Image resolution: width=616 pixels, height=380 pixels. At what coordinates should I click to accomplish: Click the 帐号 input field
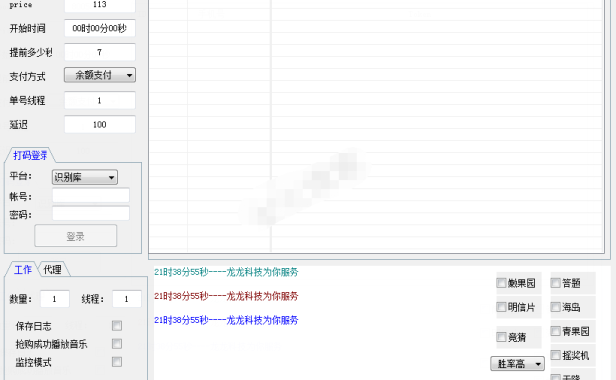[x=91, y=196]
